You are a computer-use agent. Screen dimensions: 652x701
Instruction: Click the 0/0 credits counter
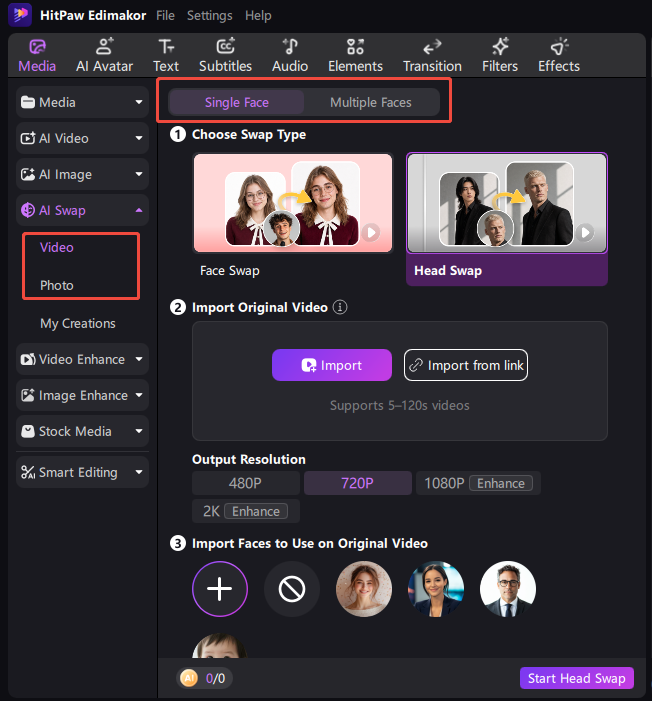[215, 678]
